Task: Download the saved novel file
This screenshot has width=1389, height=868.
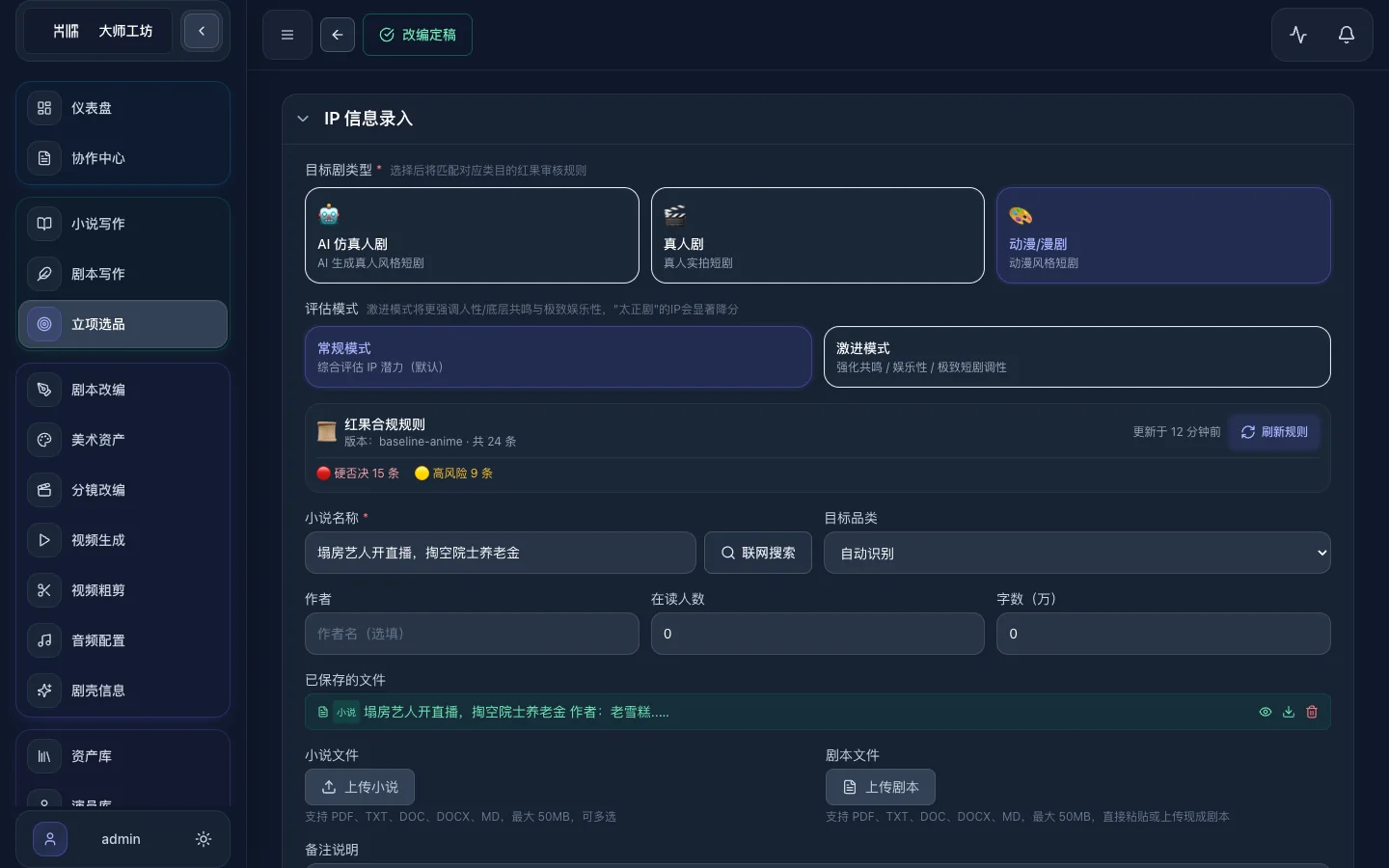Action: 1289,712
